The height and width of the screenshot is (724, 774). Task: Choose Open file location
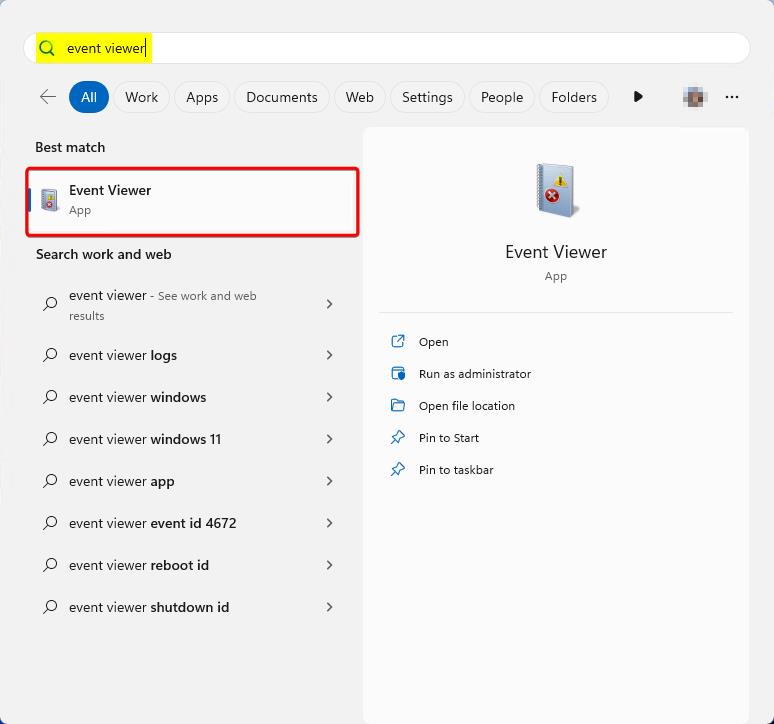(x=466, y=406)
